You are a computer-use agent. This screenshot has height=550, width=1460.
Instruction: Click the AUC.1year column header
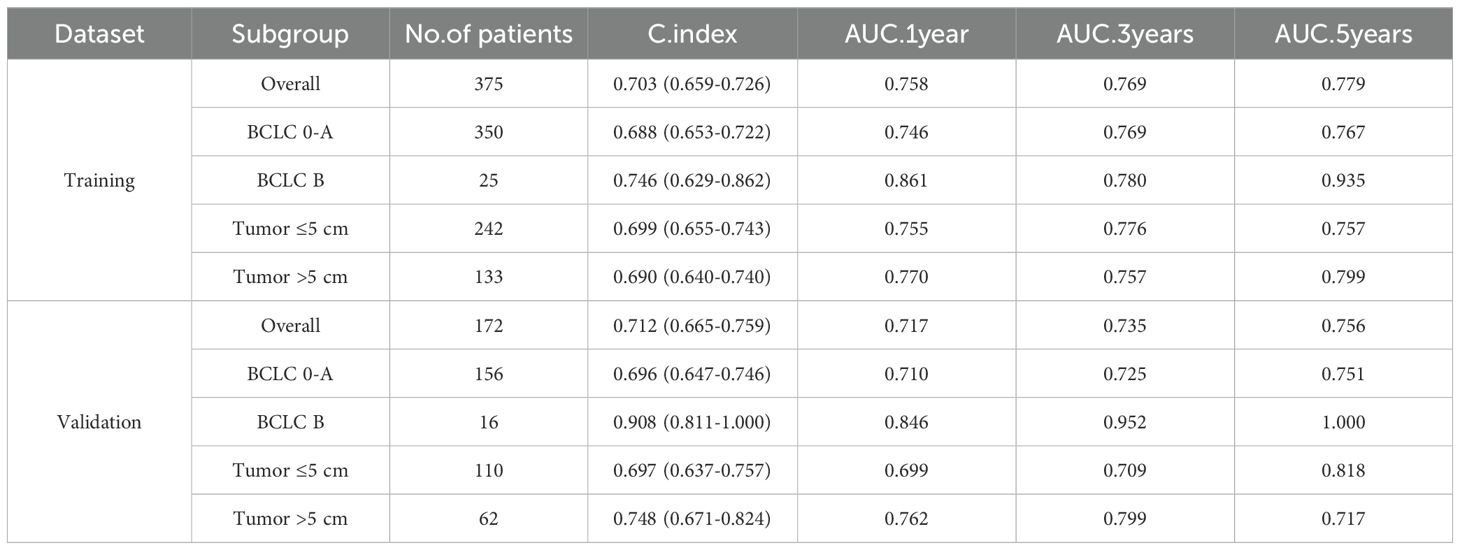906,34
